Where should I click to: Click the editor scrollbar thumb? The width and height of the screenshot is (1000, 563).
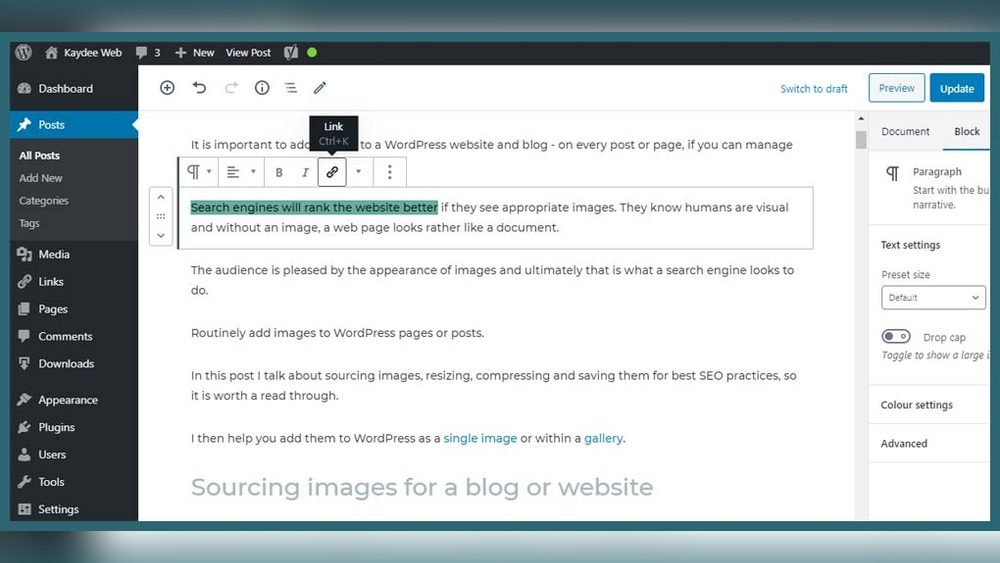tap(861, 139)
